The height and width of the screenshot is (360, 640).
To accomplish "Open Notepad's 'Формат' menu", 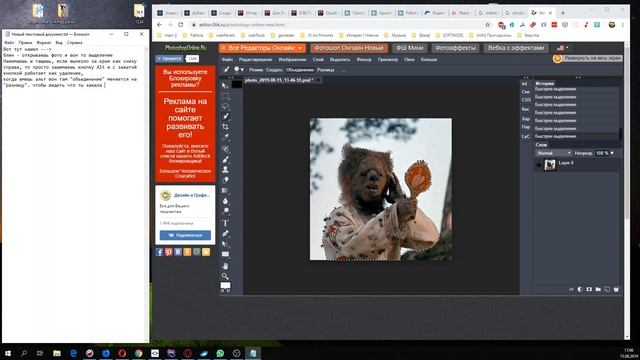I will tap(44, 42).
